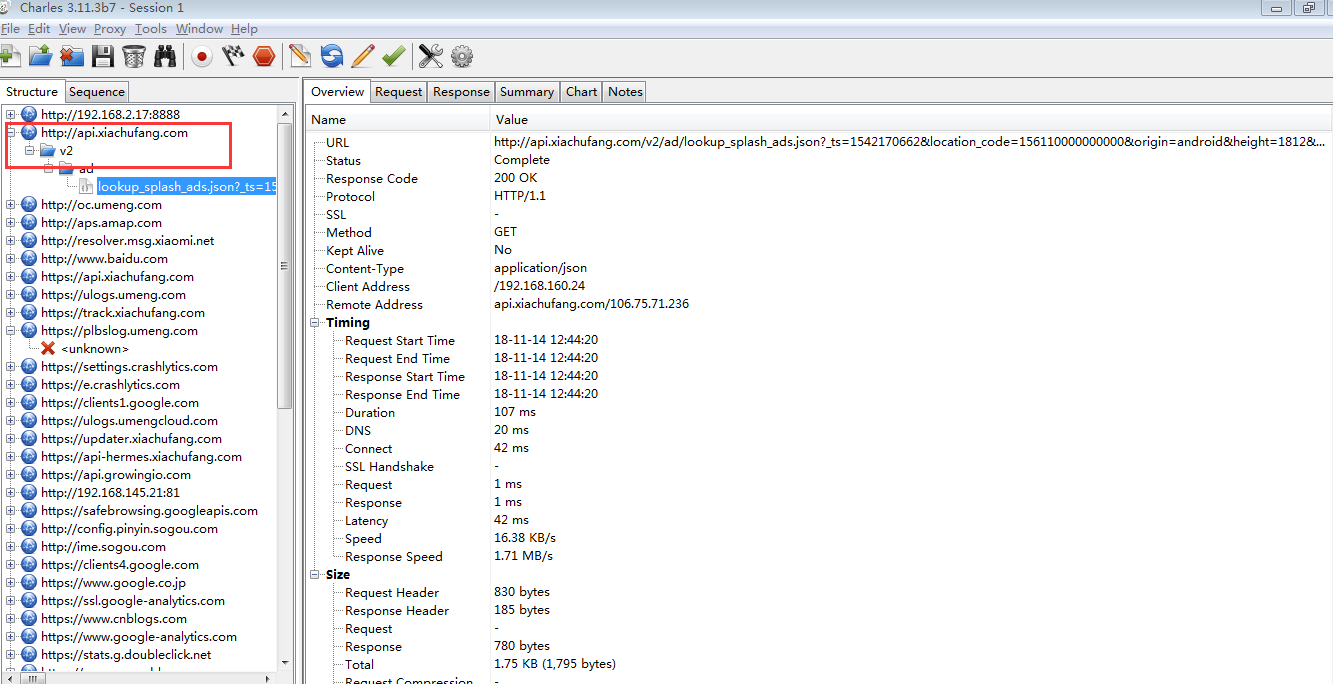The width and height of the screenshot is (1333, 684).
Task: Repeat the selected request with the blue arrows icon
Action: coord(332,56)
